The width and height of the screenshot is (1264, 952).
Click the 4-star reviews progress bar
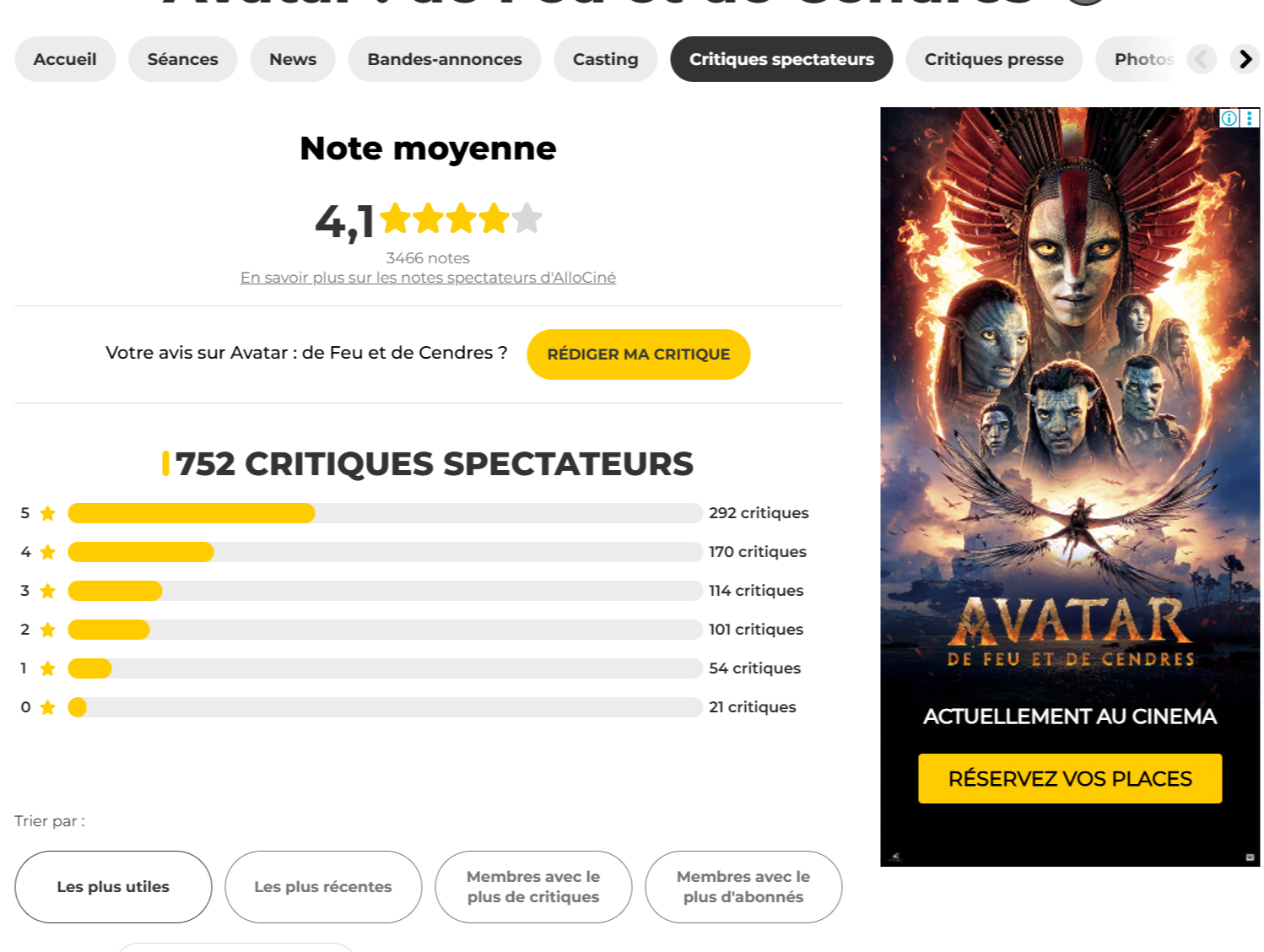click(x=385, y=552)
